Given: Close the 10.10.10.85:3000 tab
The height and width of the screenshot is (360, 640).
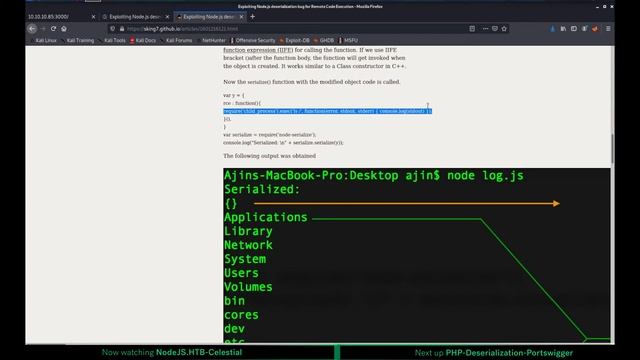Looking at the screenshot, I should [x=93, y=17].
